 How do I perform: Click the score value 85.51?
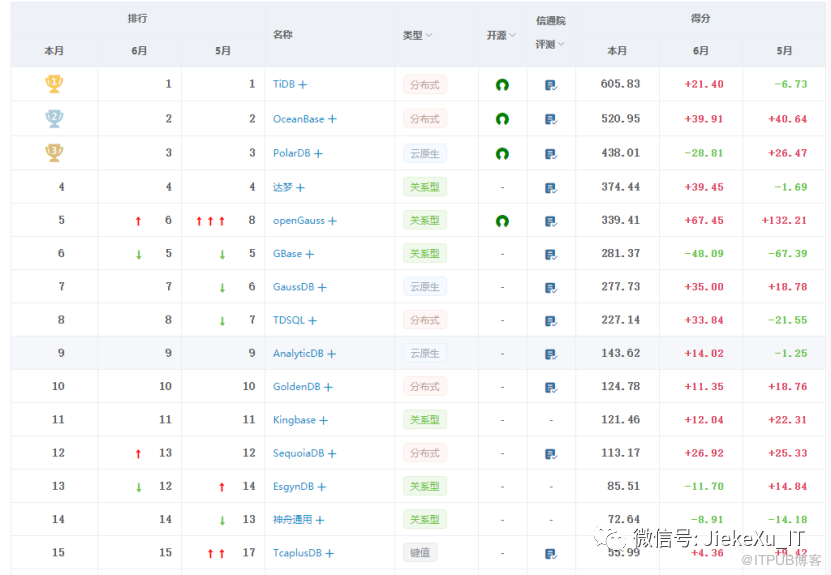pyautogui.click(x=623, y=486)
